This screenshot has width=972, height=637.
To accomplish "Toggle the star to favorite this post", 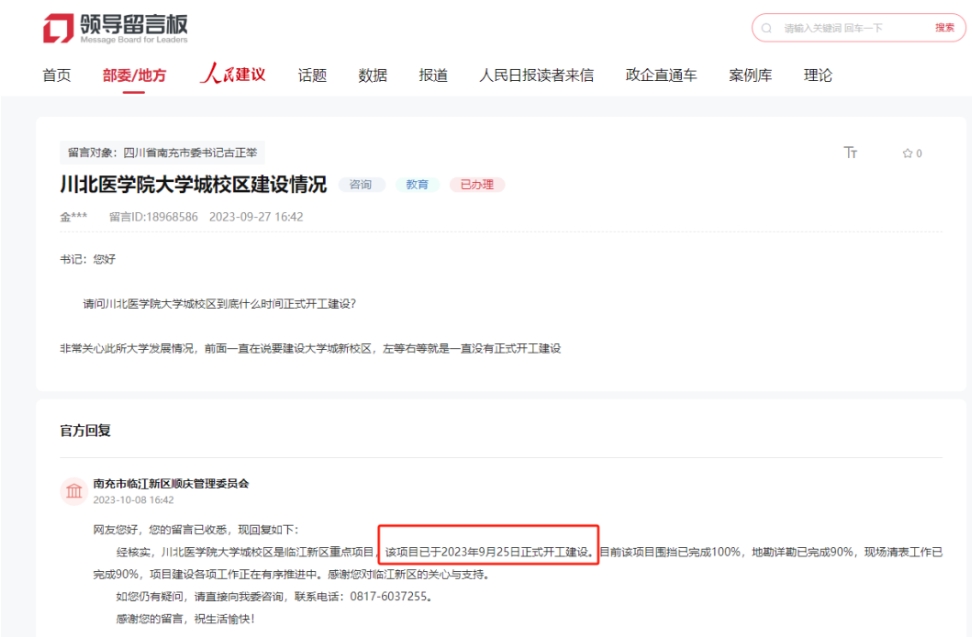I will (907, 153).
